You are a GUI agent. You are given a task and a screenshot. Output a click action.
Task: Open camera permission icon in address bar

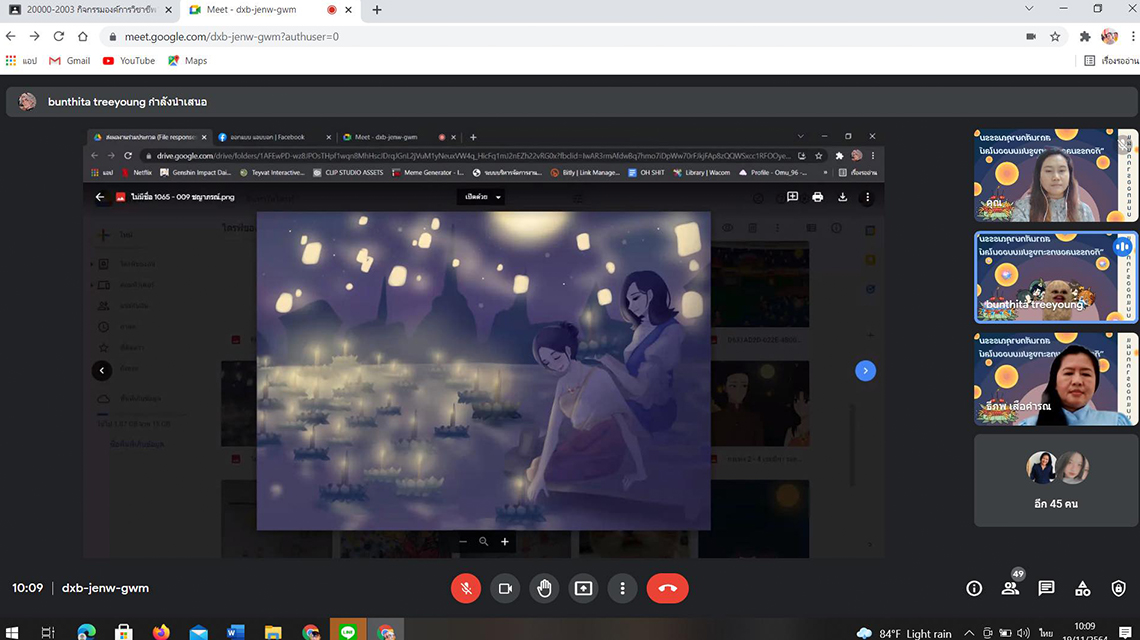coord(1031,36)
